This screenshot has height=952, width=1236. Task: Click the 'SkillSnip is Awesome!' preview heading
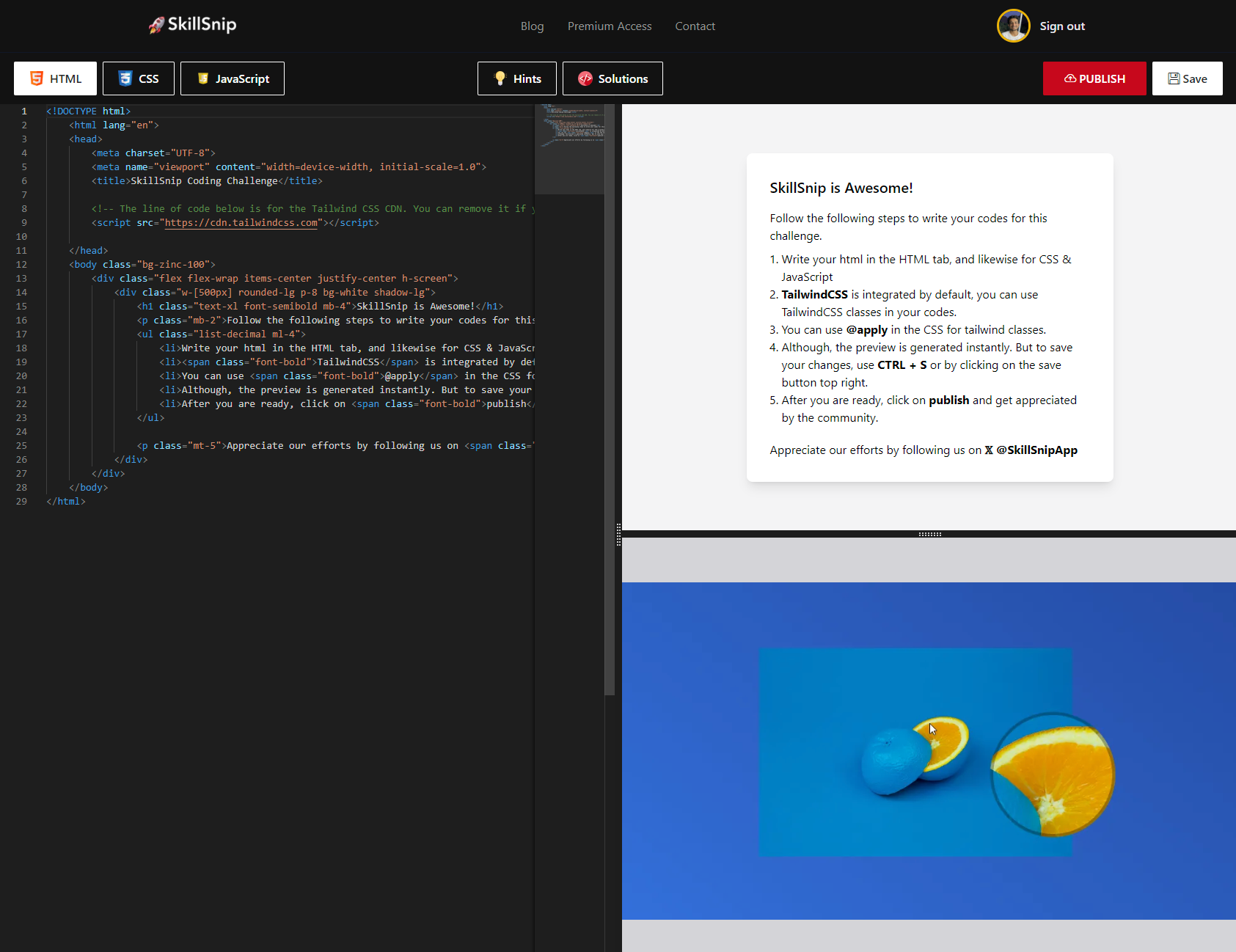(841, 188)
